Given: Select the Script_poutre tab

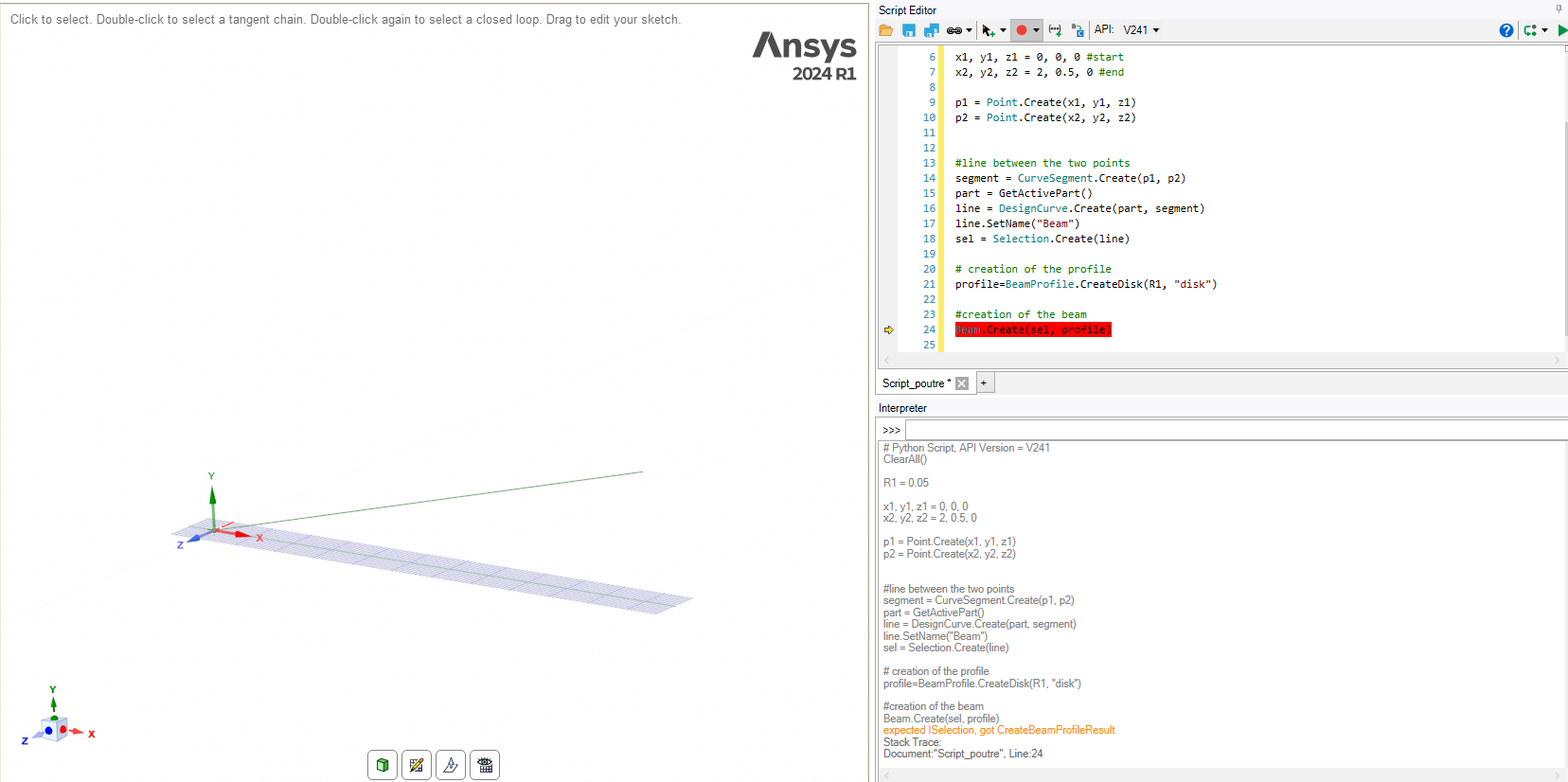Looking at the screenshot, I should click(x=914, y=383).
